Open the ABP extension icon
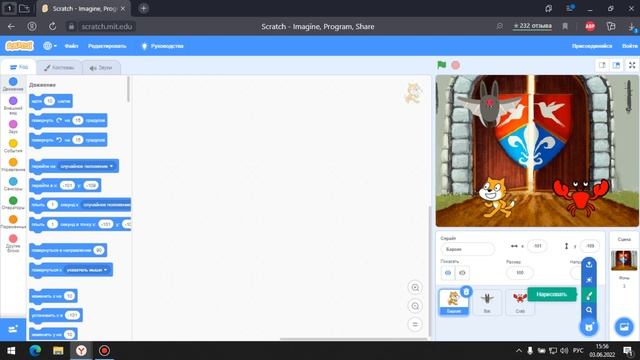The image size is (640, 360). [x=590, y=26]
